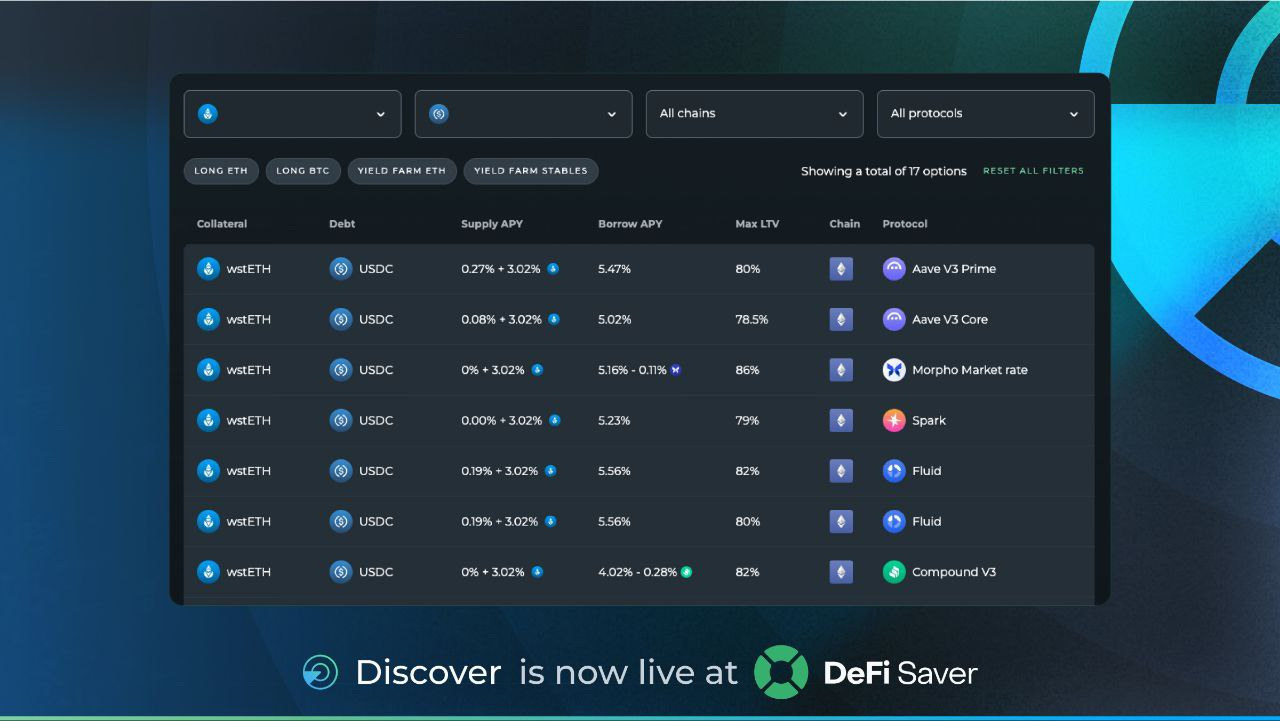Click RESET ALL FILTERS link

[1033, 171]
